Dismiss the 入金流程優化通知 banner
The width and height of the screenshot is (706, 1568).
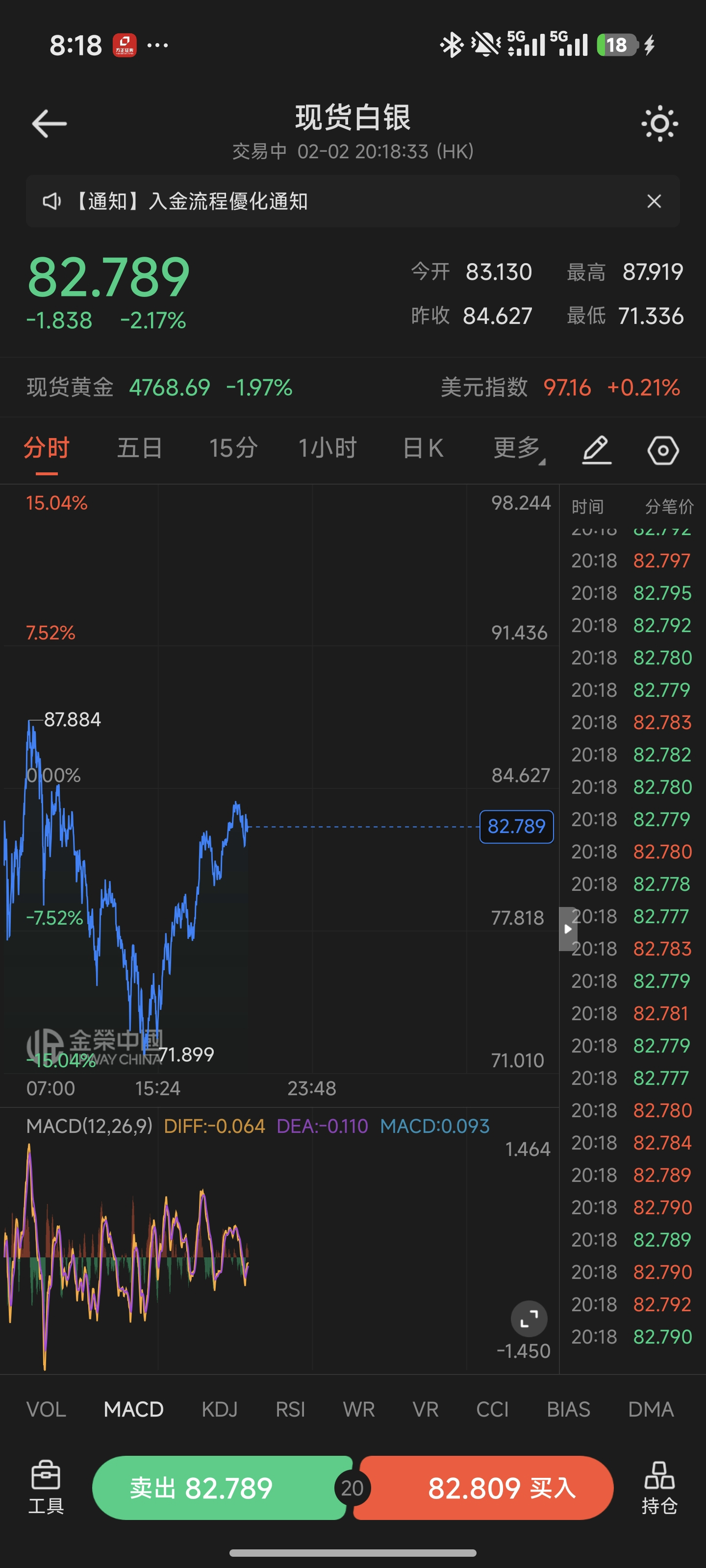tap(654, 201)
